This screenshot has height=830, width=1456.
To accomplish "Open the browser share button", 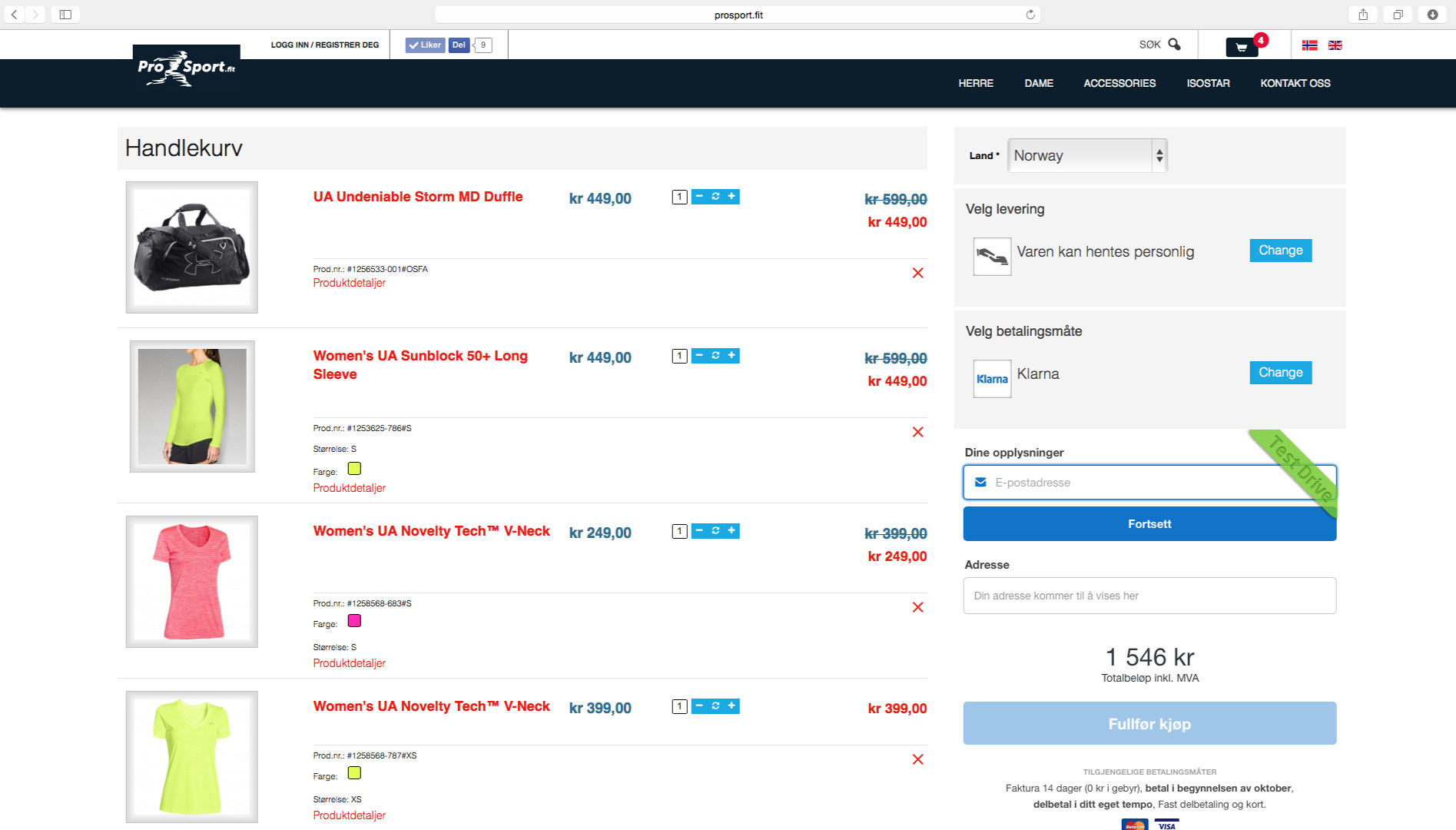I will [1363, 15].
